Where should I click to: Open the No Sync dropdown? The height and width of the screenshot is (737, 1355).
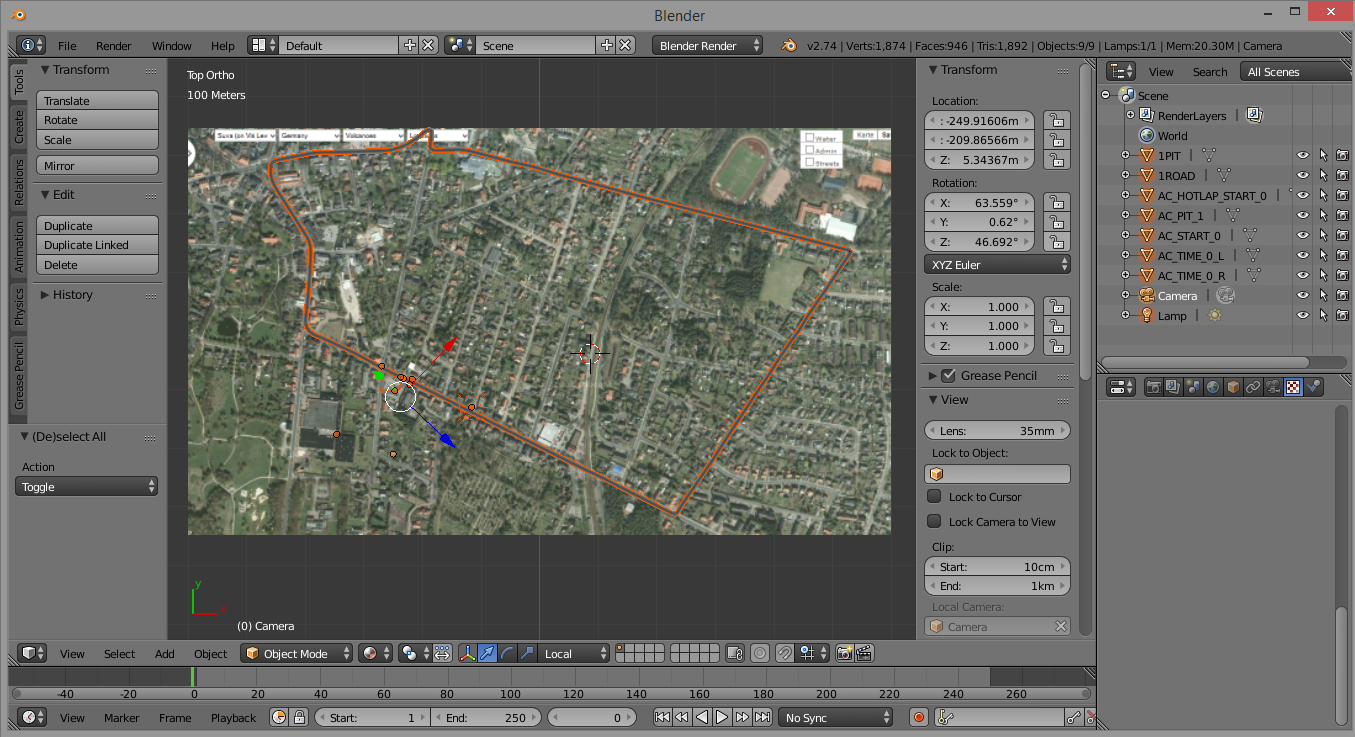click(x=836, y=717)
